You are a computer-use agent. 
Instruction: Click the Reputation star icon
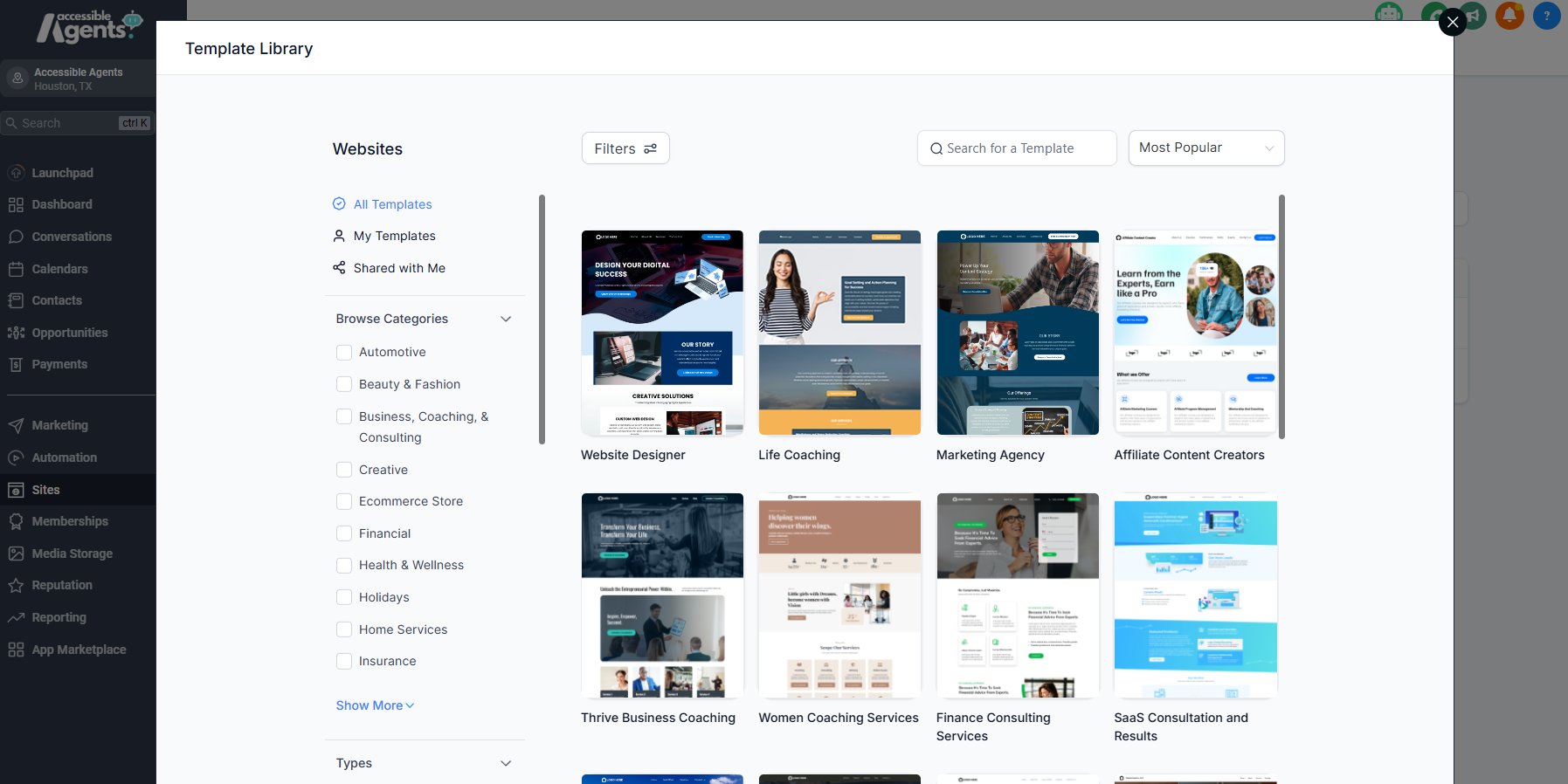click(16, 585)
